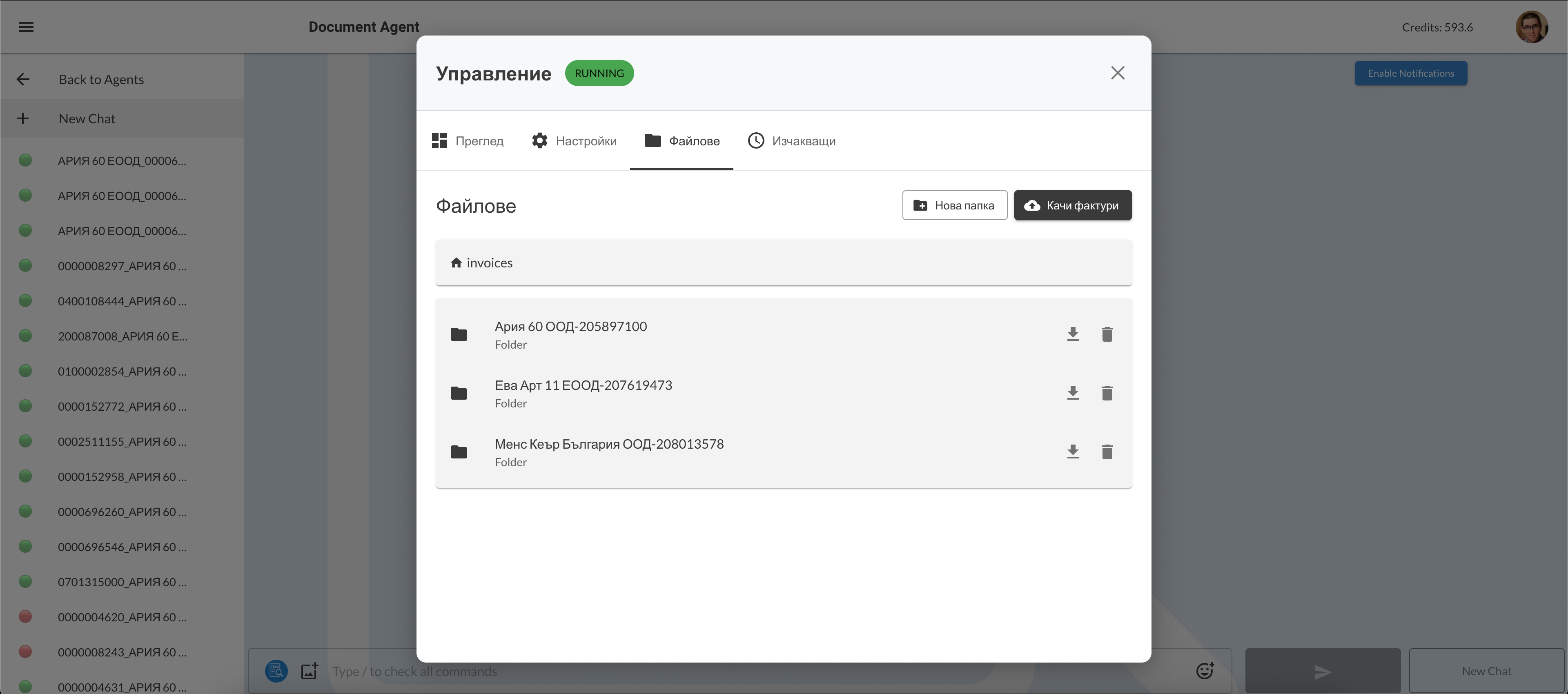Click Back to Agents link

coord(101,80)
